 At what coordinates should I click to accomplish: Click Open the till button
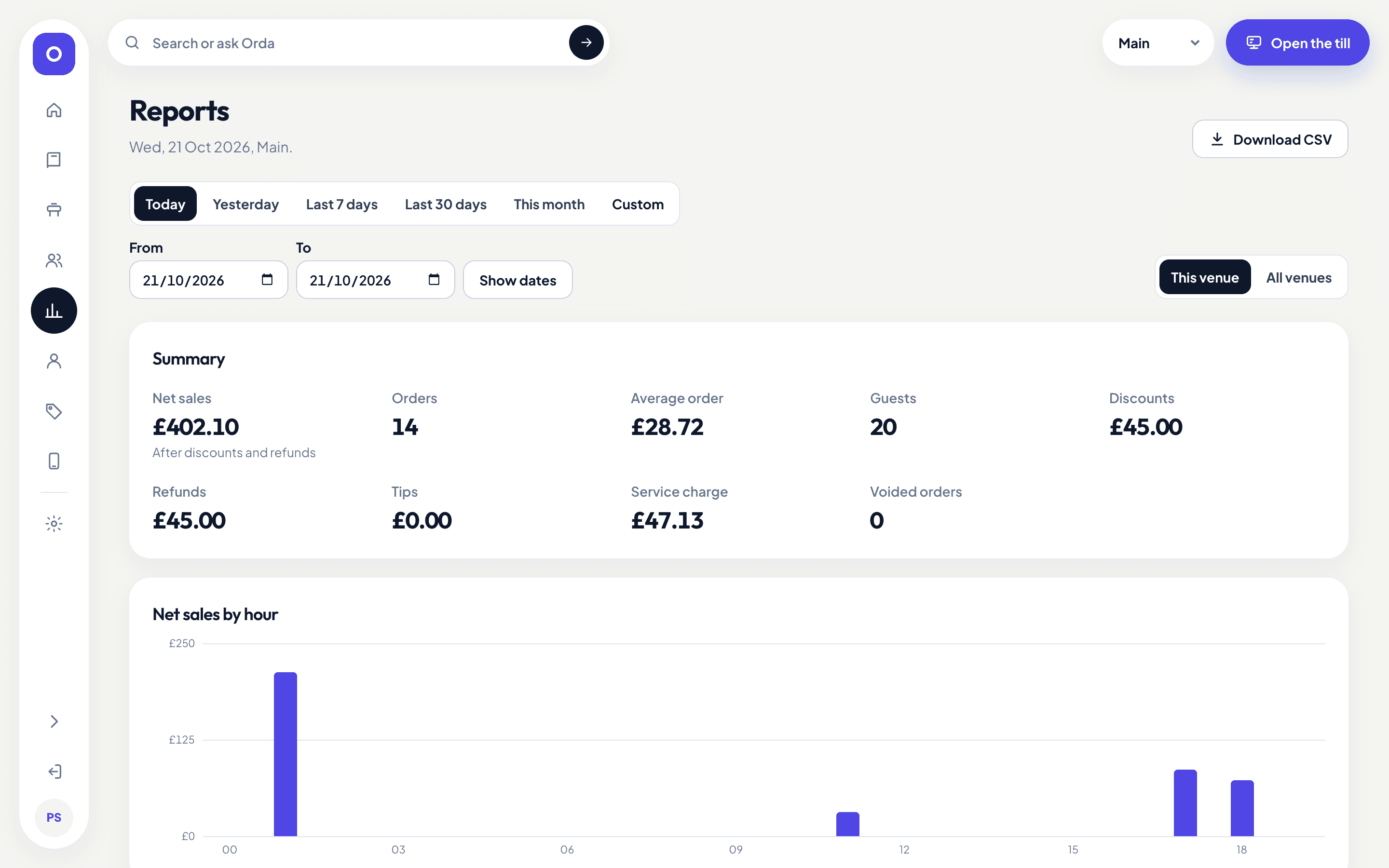[1298, 43]
